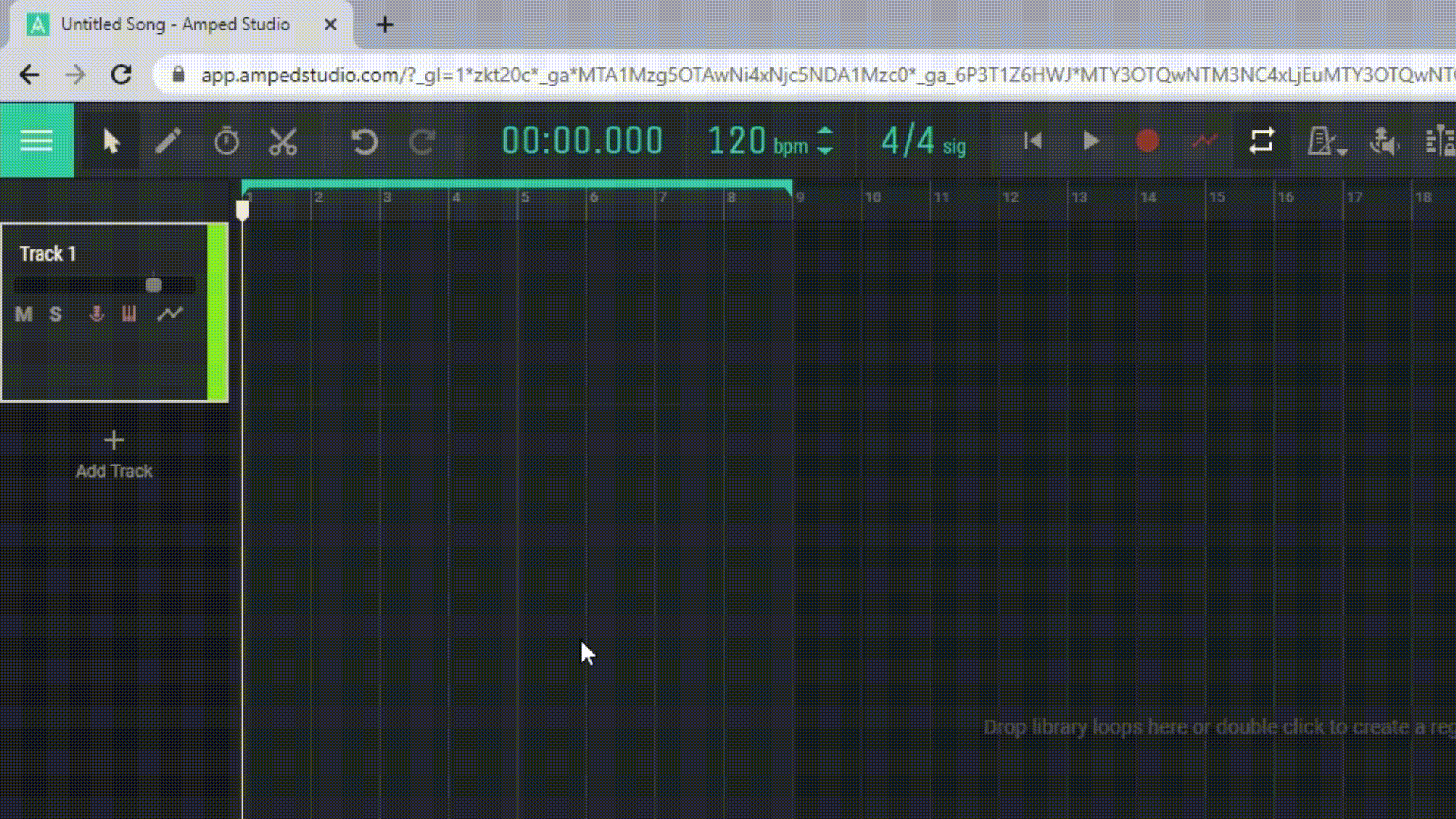Screen dimensions: 1456x819
Task: Toggle loop playback mode
Action: coord(1262,141)
